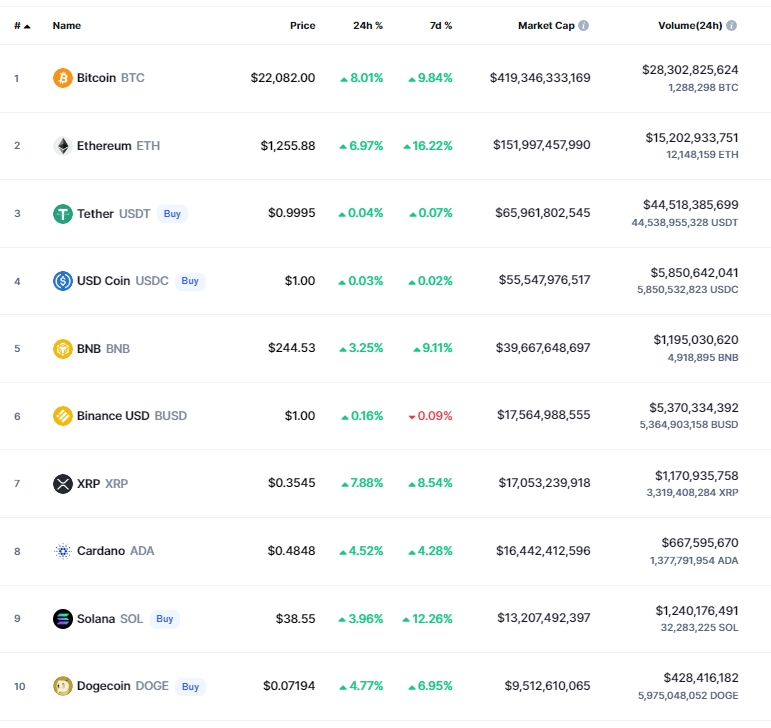Viewport: 771px width, 728px height.
Task: Click the Cardano logo icon
Action: pos(62,551)
